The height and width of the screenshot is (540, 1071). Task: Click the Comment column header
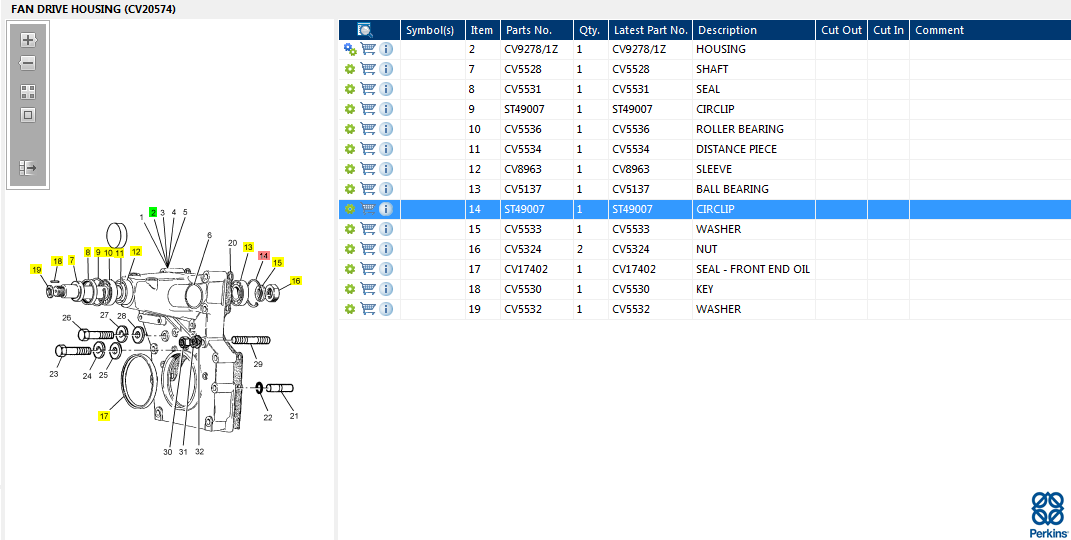[x=990, y=30]
